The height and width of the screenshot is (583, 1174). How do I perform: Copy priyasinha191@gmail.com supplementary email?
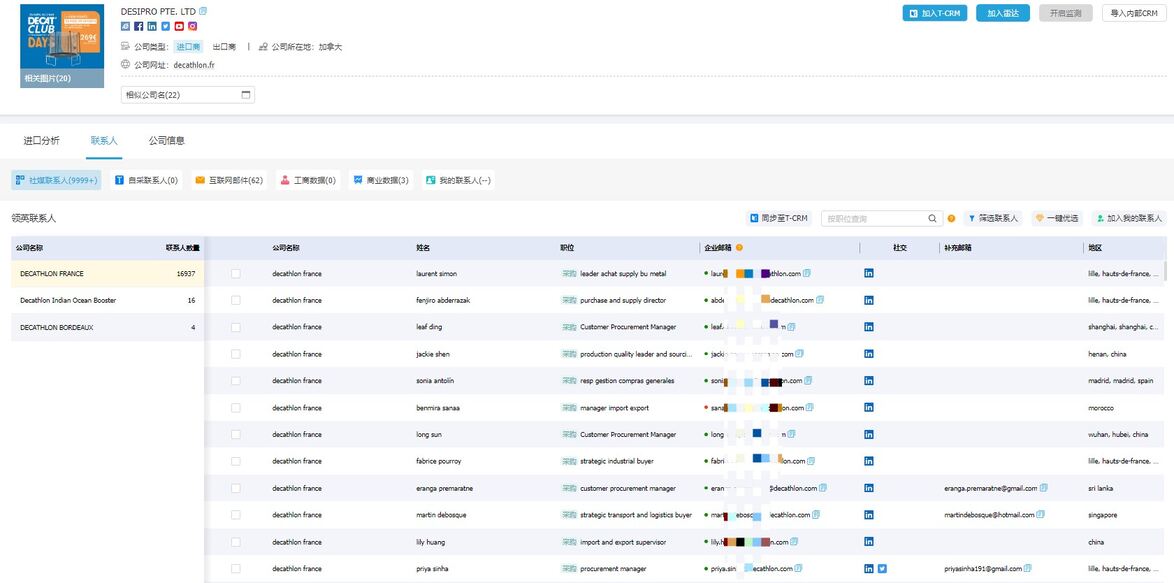(x=1029, y=569)
